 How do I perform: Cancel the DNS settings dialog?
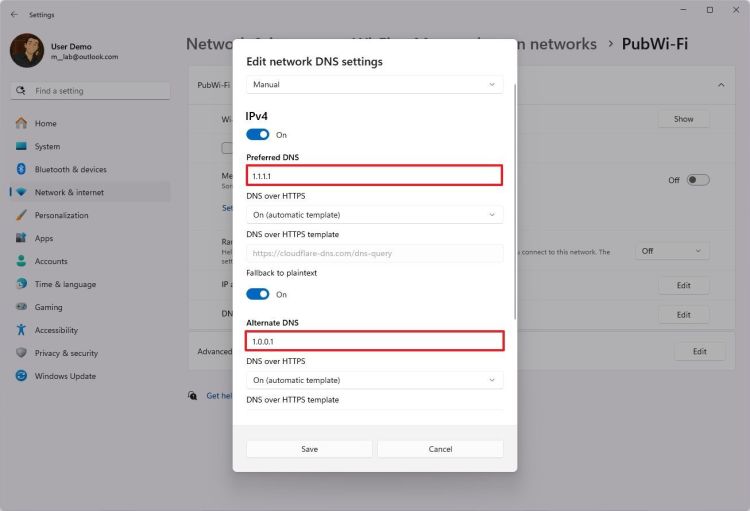coord(440,449)
